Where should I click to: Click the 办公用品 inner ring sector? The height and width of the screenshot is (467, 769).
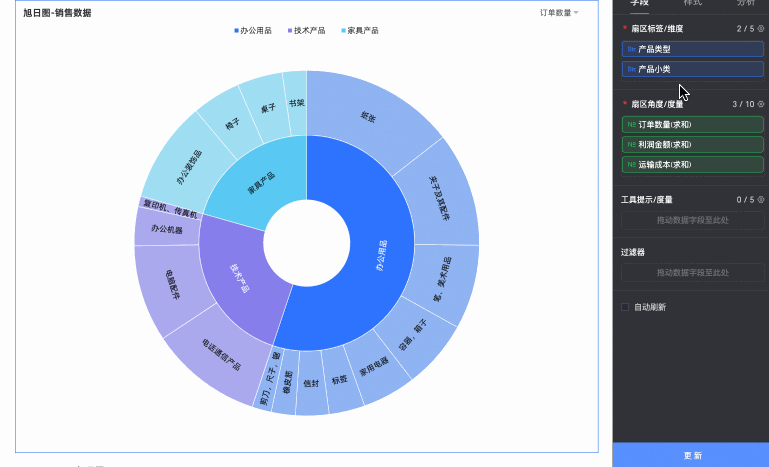[381, 255]
